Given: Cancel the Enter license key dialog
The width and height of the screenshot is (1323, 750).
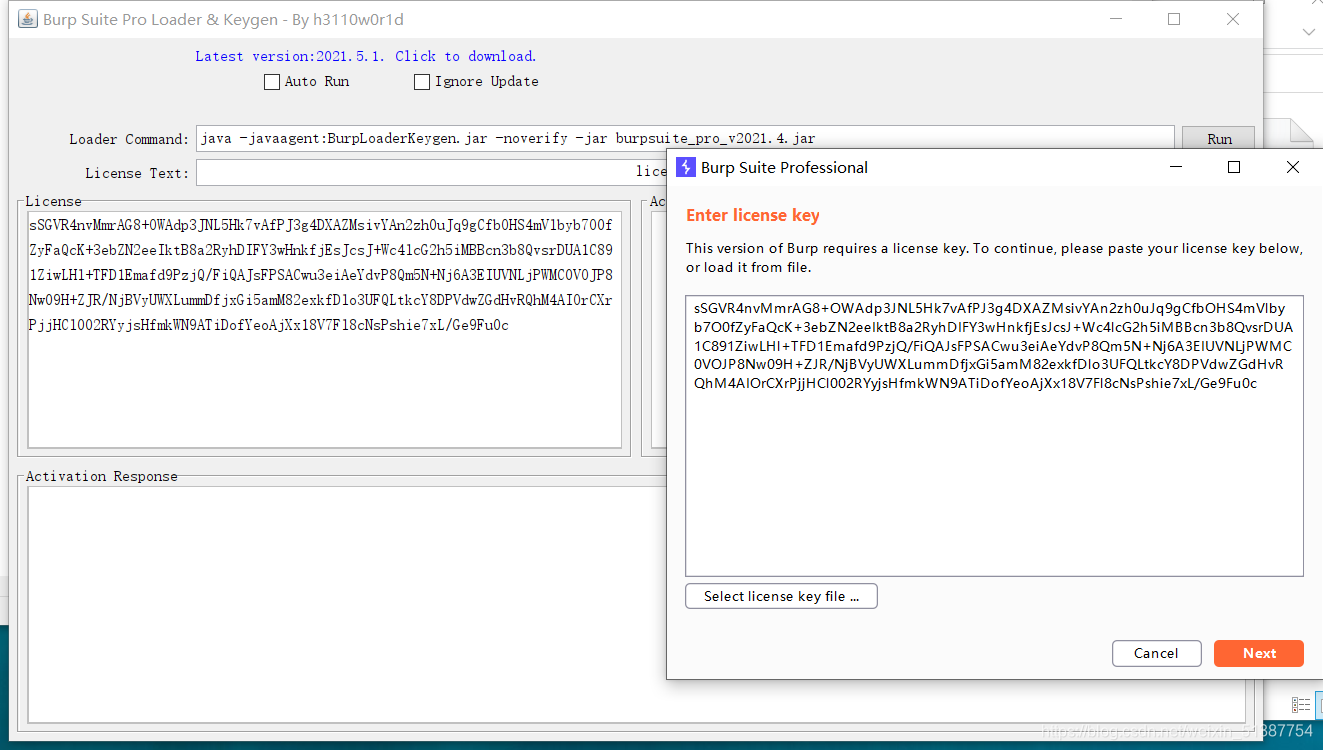Looking at the screenshot, I should (1156, 653).
